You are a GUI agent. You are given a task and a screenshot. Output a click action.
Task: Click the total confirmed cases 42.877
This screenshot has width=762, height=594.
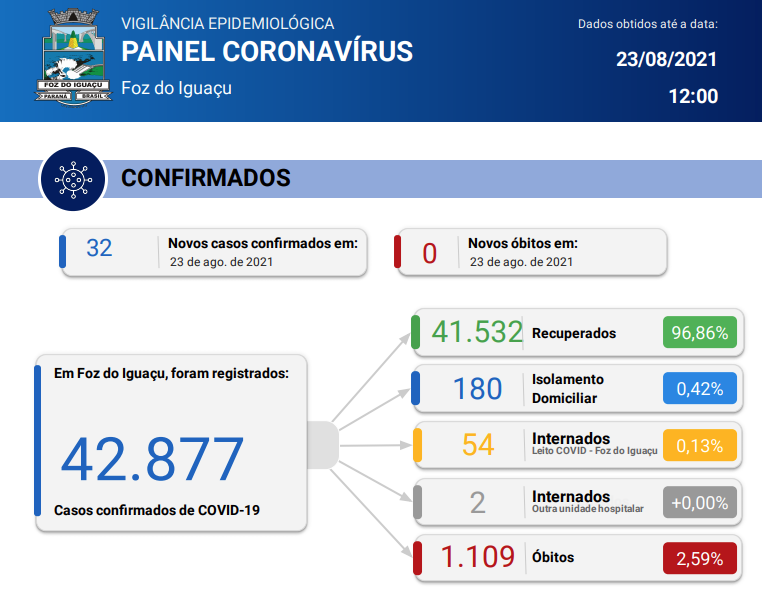click(x=152, y=459)
